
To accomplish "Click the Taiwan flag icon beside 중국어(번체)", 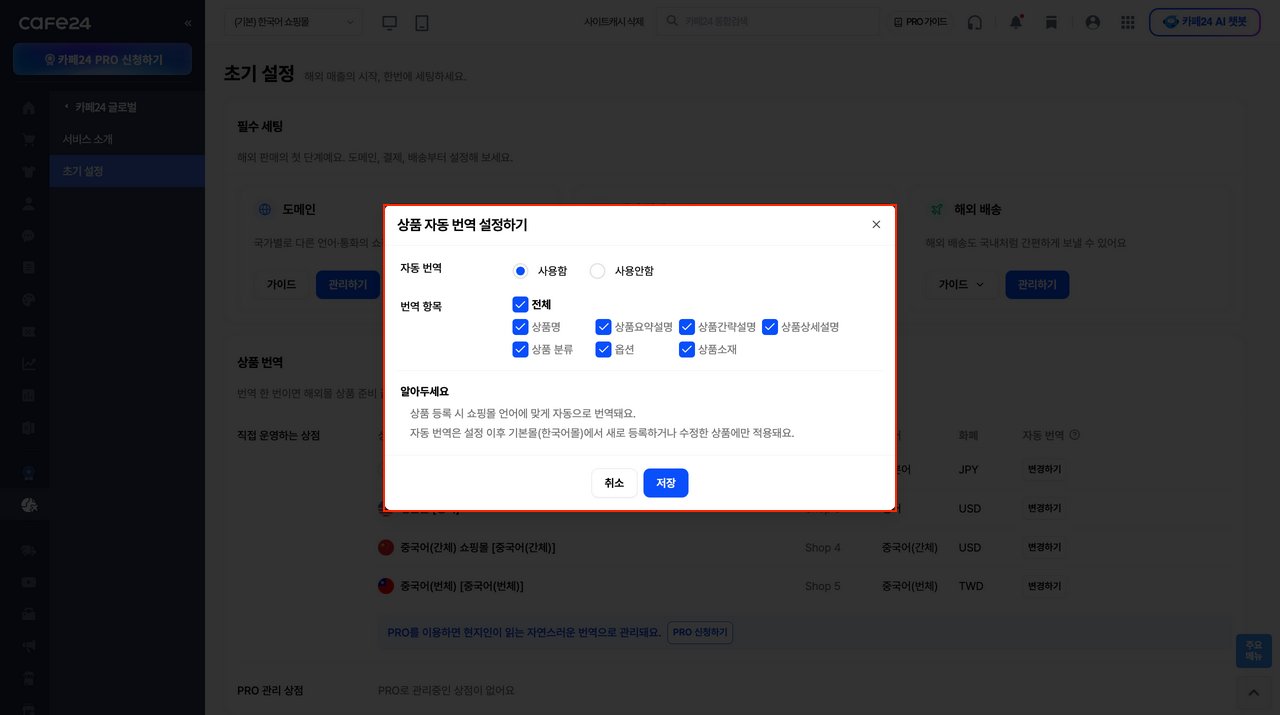I will [x=386, y=586].
